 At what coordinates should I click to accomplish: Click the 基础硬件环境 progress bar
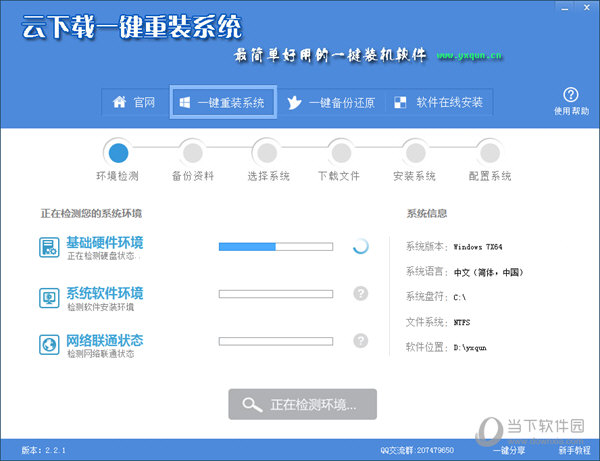pos(276,247)
